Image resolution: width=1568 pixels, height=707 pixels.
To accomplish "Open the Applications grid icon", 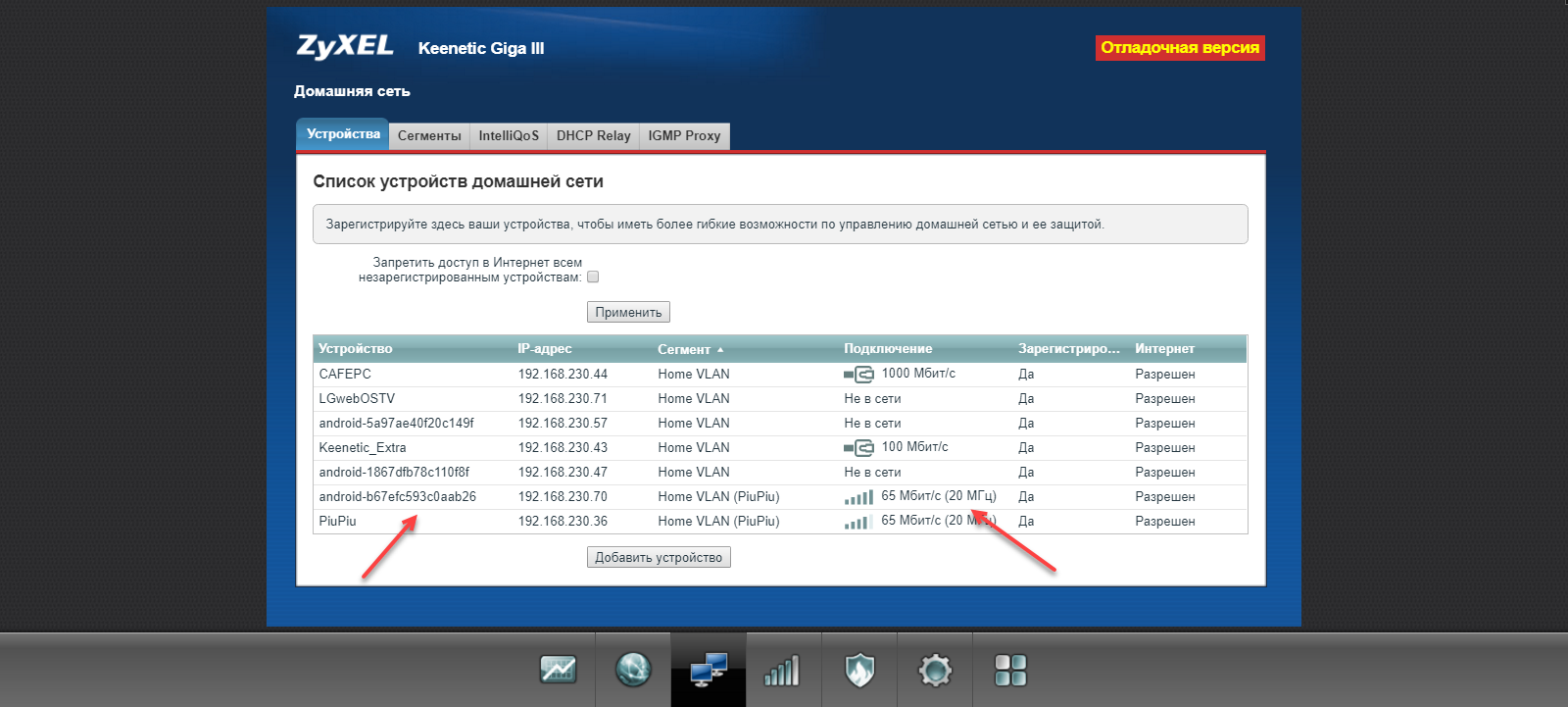I will (1010, 671).
